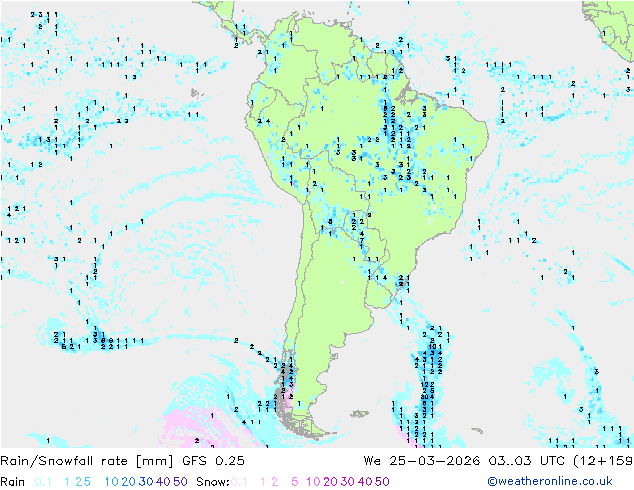Select the Rain legend 10 color value
This screenshot has width=634, height=490.
112,482
